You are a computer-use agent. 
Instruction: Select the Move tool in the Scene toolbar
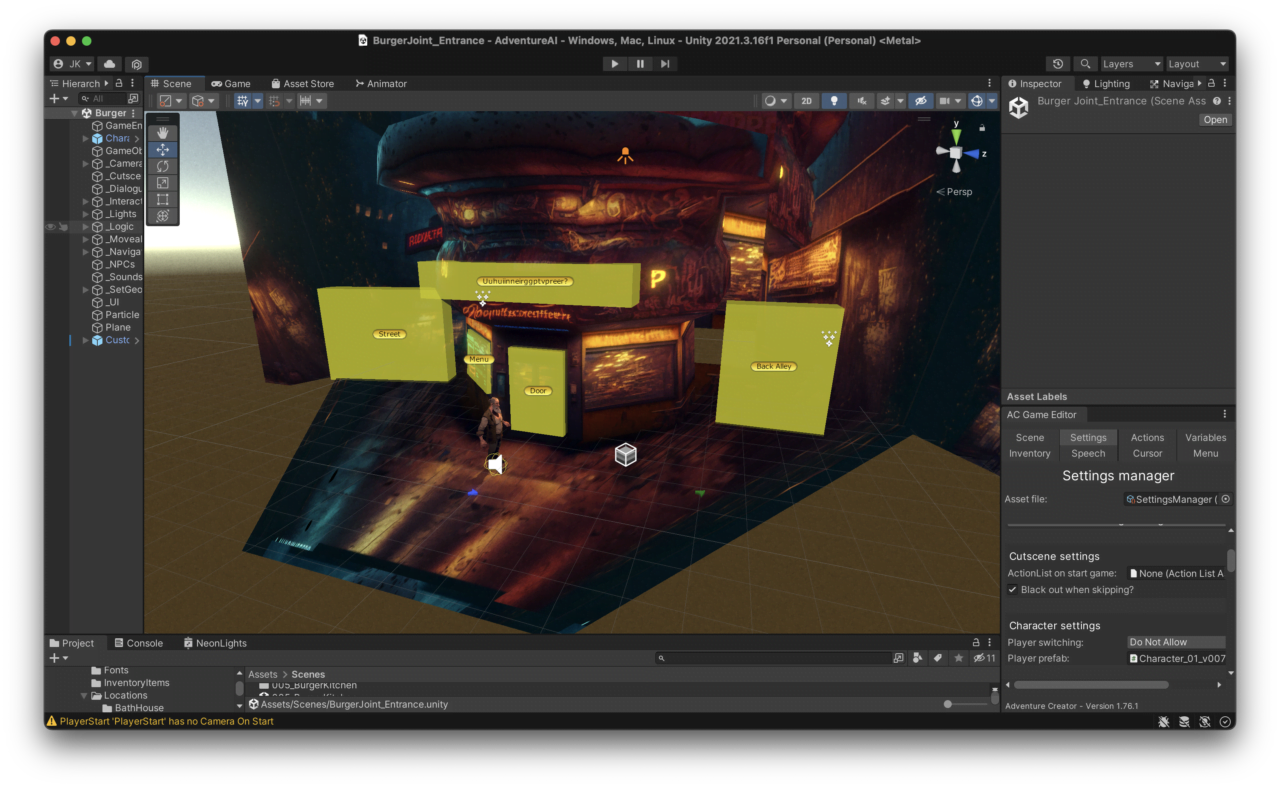(x=162, y=149)
